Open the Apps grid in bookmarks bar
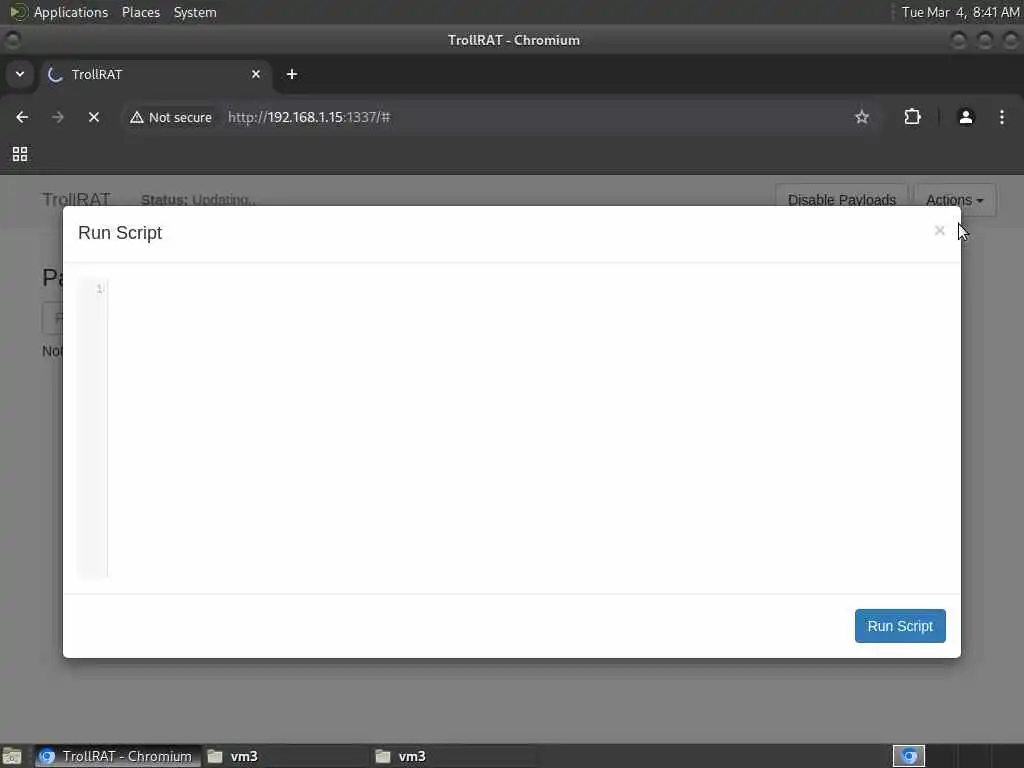This screenshot has height=768, width=1024. click(x=20, y=153)
